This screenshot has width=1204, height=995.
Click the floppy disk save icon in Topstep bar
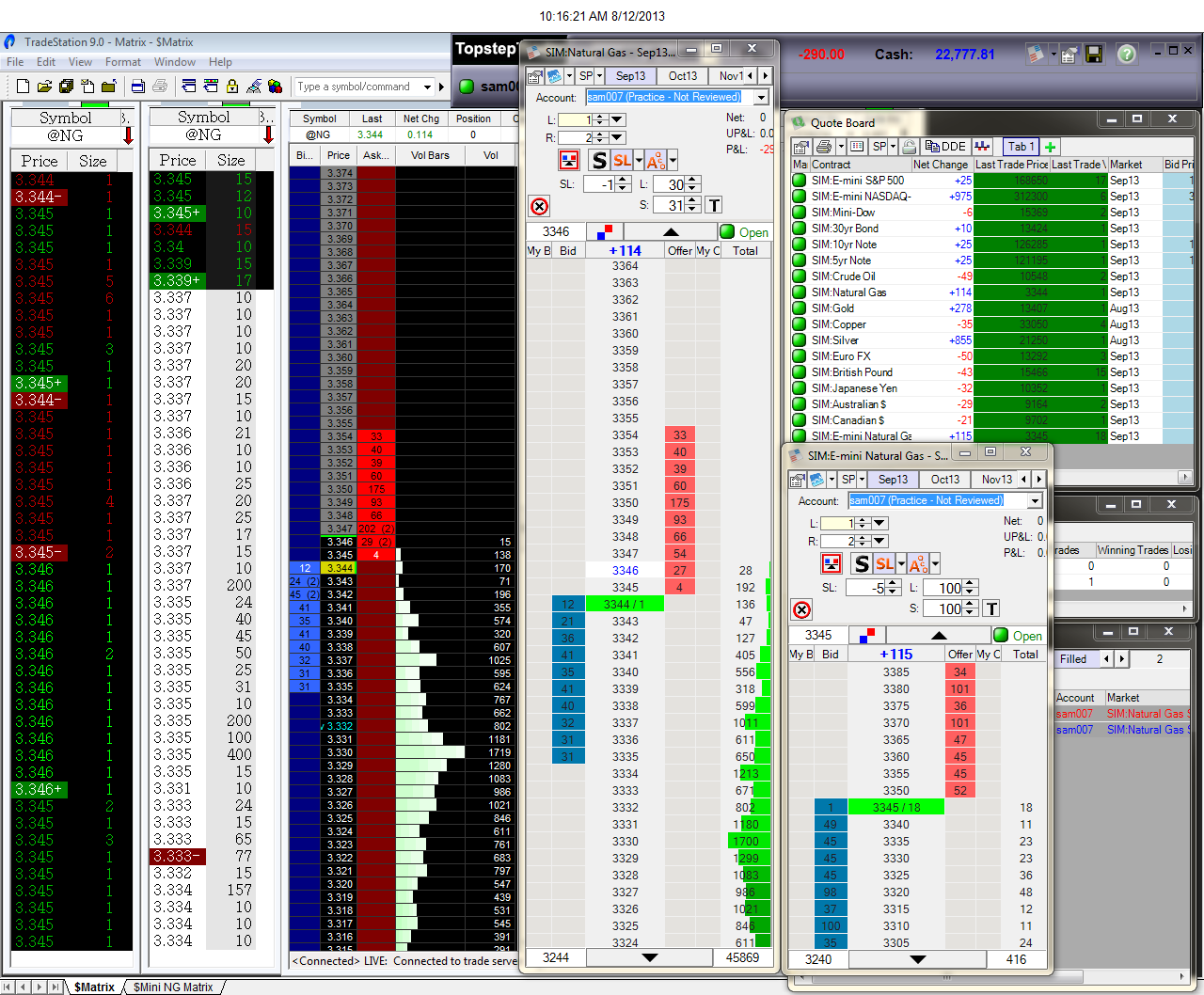1093,55
